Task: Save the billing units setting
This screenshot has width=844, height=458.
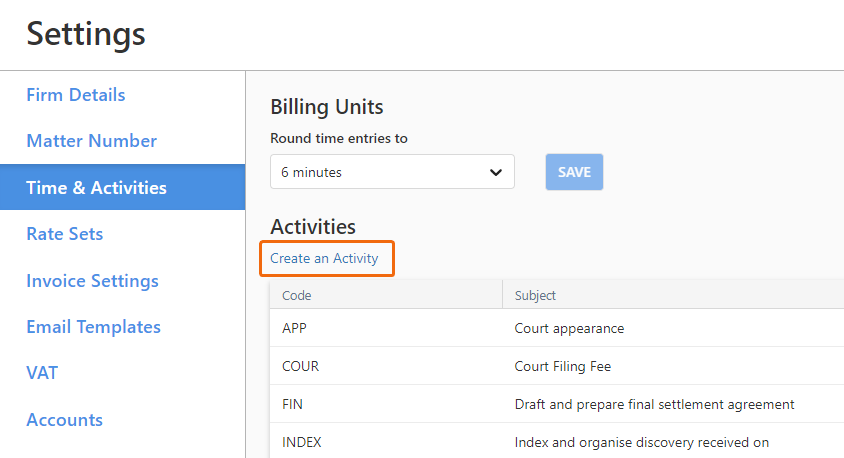Action: [x=574, y=172]
